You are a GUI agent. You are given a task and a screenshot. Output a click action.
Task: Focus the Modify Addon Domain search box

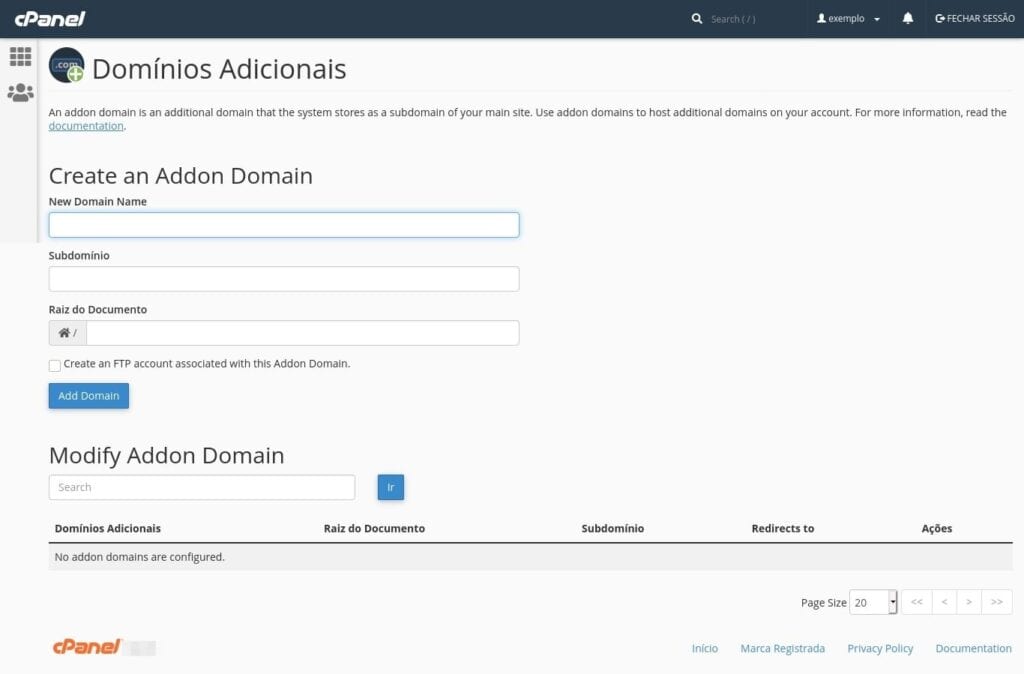click(202, 487)
